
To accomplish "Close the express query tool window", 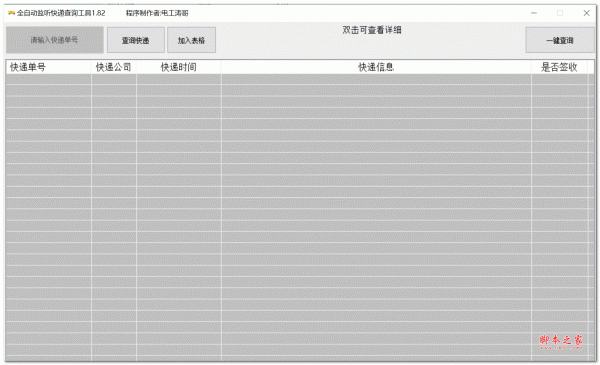I will pyautogui.click(x=586, y=13).
